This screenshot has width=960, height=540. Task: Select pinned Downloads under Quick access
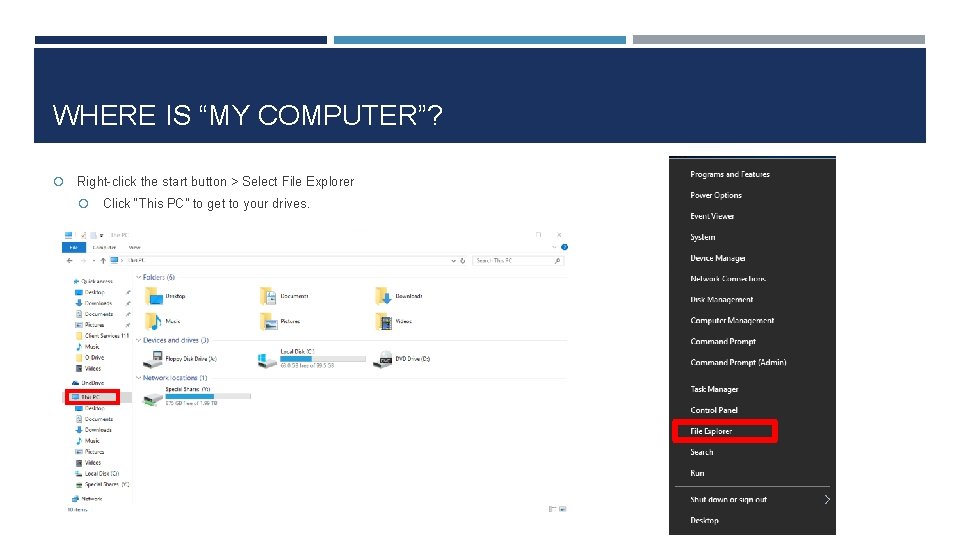pyautogui.click(x=94, y=303)
